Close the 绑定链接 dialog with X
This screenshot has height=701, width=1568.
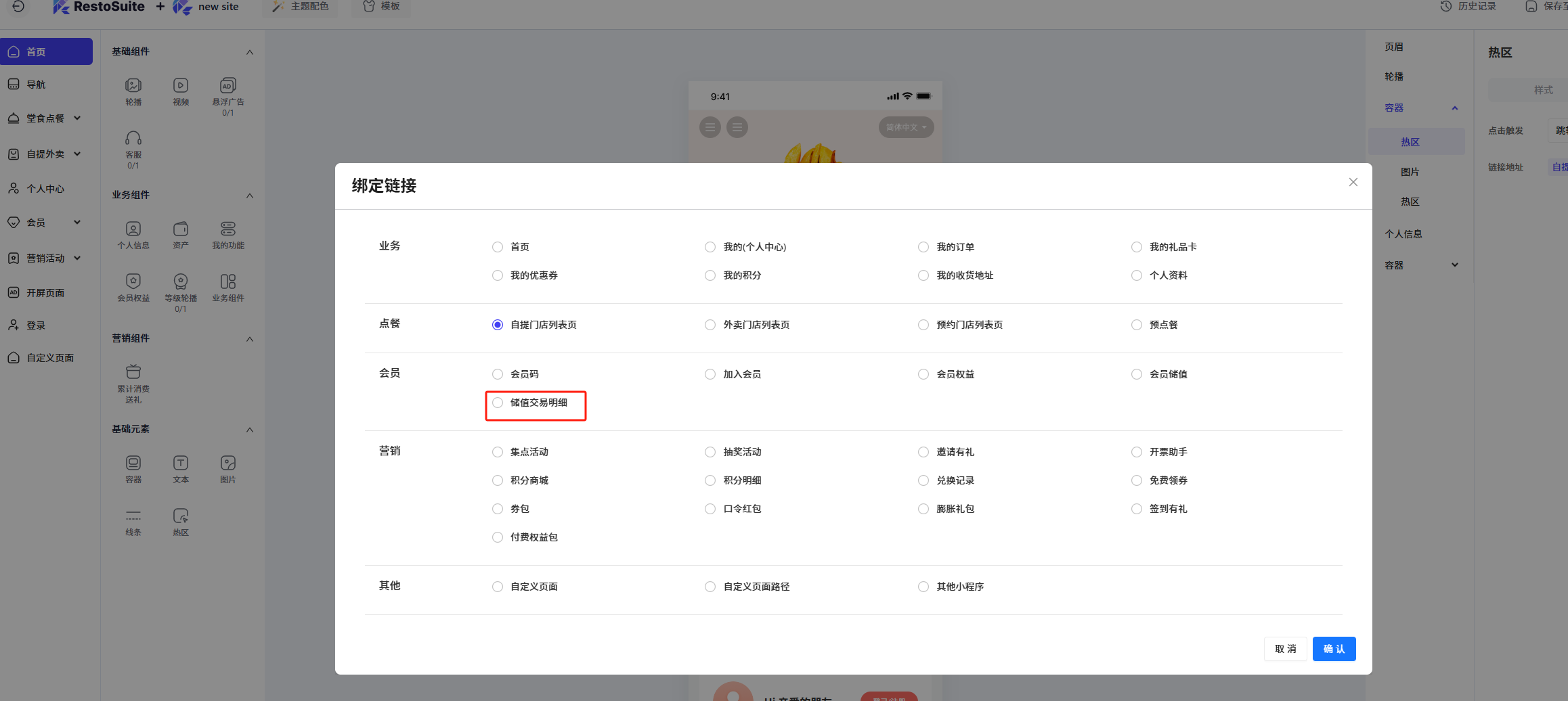(1353, 182)
